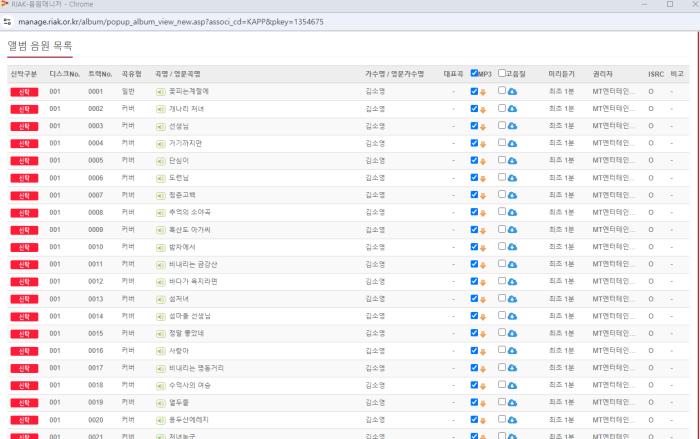700x439 pixels.
Task: Check high-quality checkbox for track 0001
Action: (x=502, y=90)
